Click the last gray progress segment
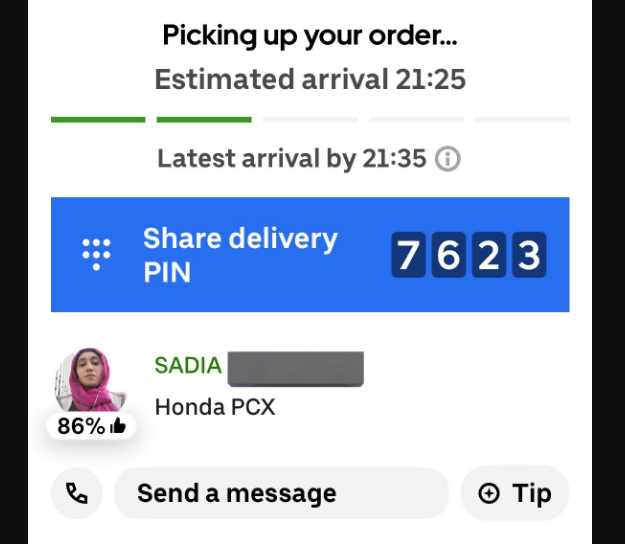This screenshot has height=544, width=625. coord(522,120)
